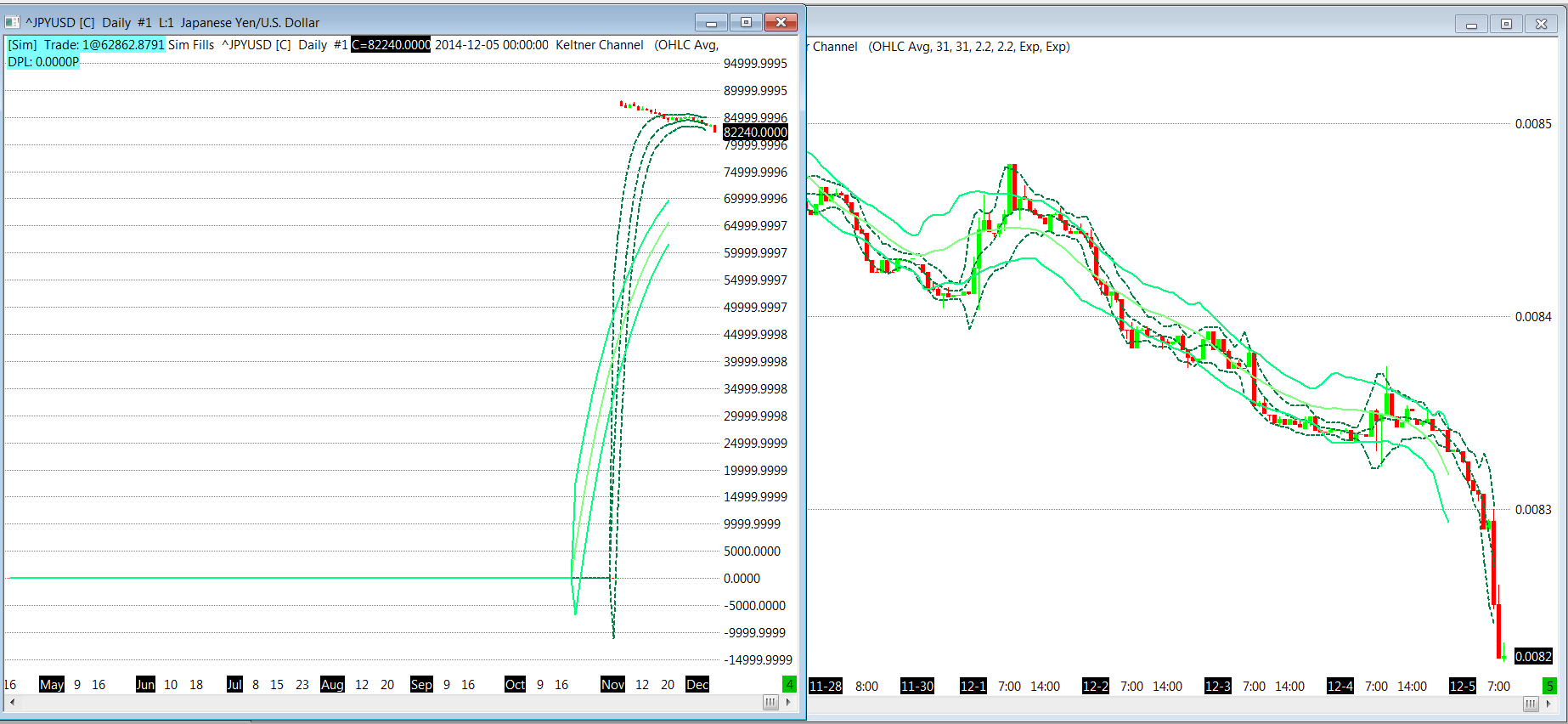Click the 64999.9997 price axis label

click(755, 226)
